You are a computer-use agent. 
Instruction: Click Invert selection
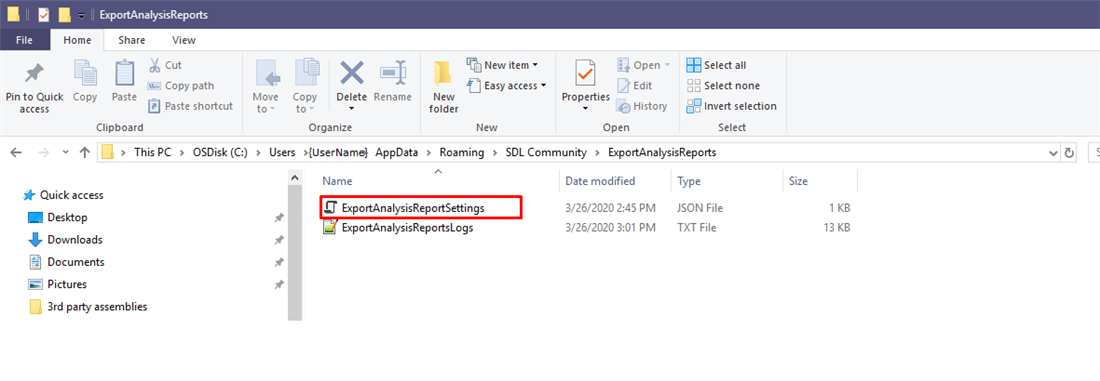(732, 106)
